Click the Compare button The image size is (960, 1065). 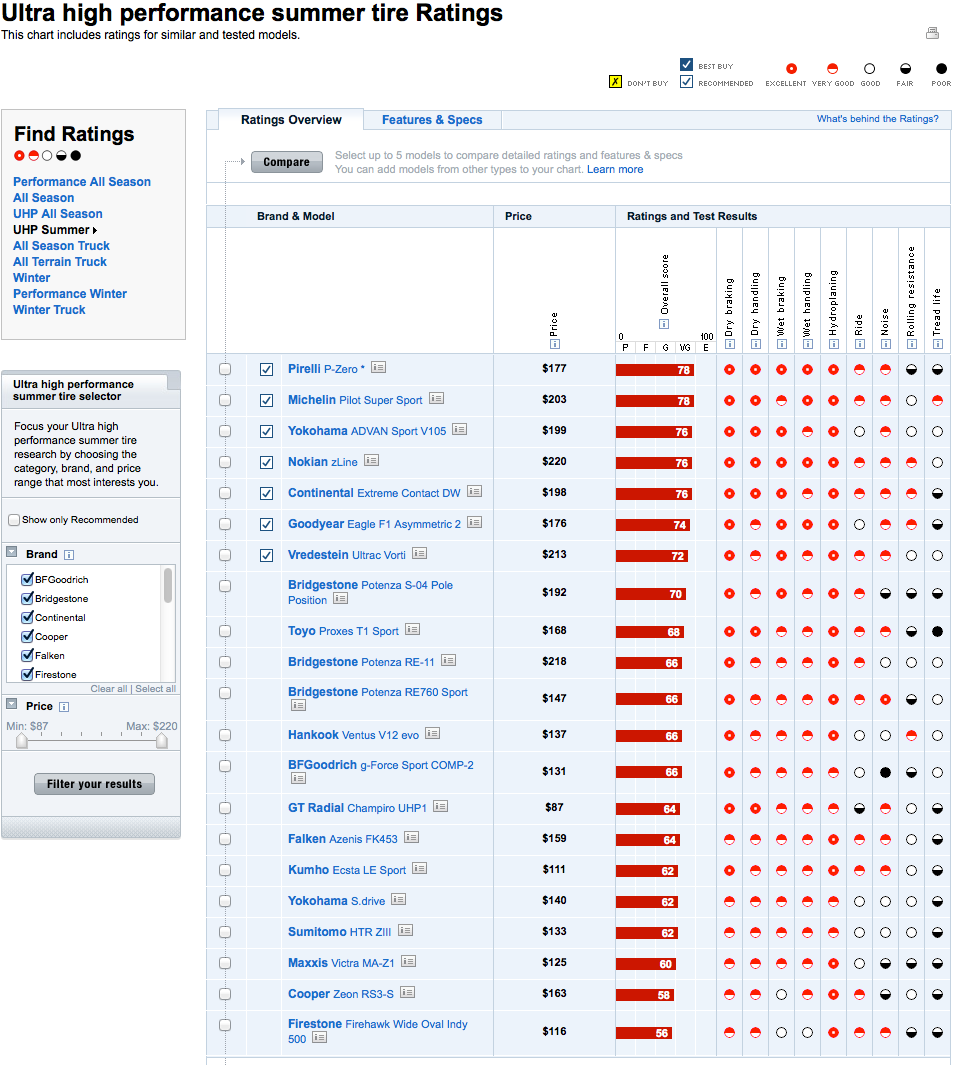pos(287,162)
